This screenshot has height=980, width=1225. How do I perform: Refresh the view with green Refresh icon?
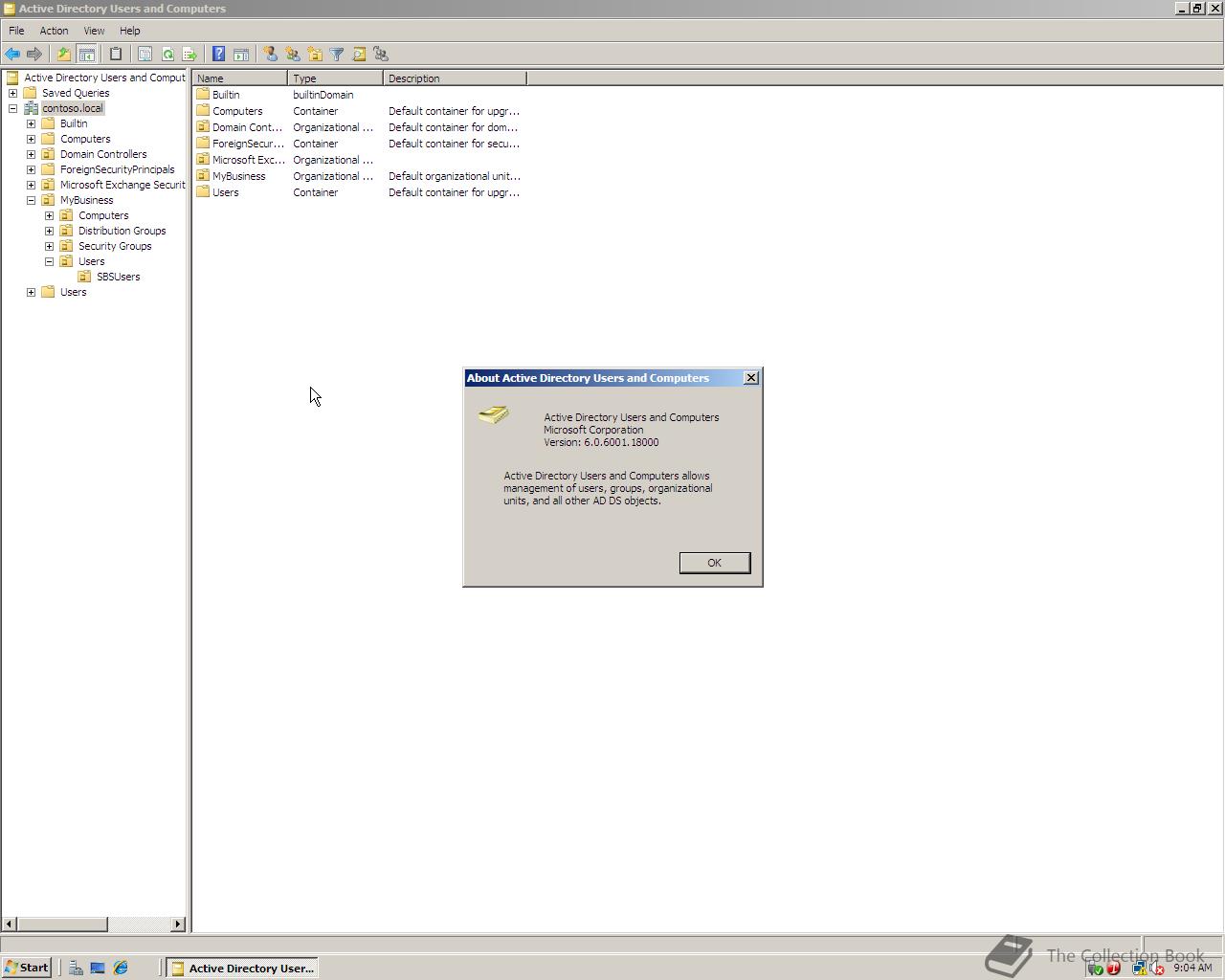tap(167, 55)
